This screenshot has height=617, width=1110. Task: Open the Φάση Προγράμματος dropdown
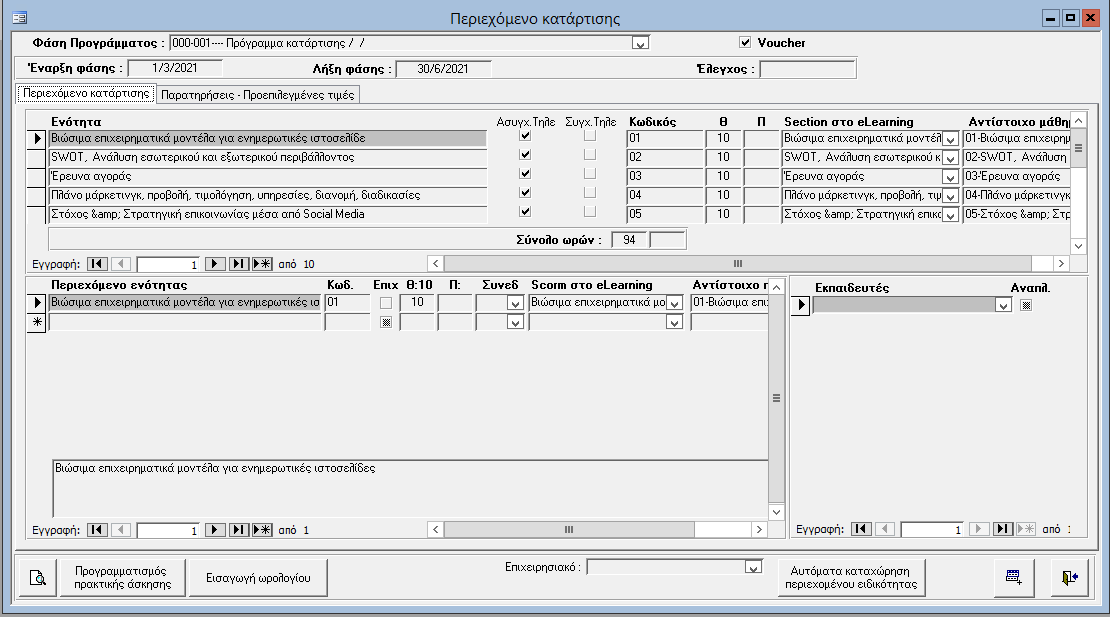click(641, 43)
